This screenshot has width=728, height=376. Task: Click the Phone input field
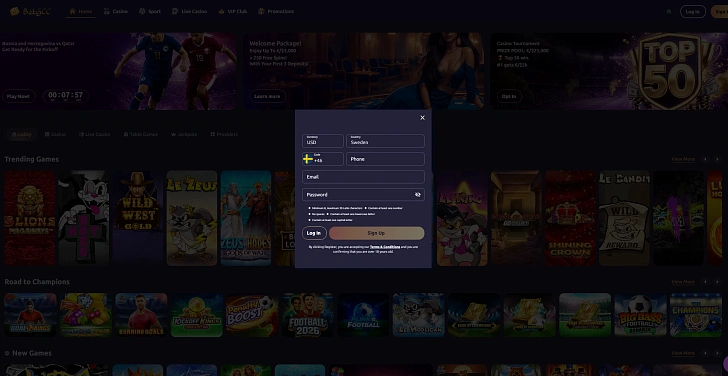click(x=385, y=159)
